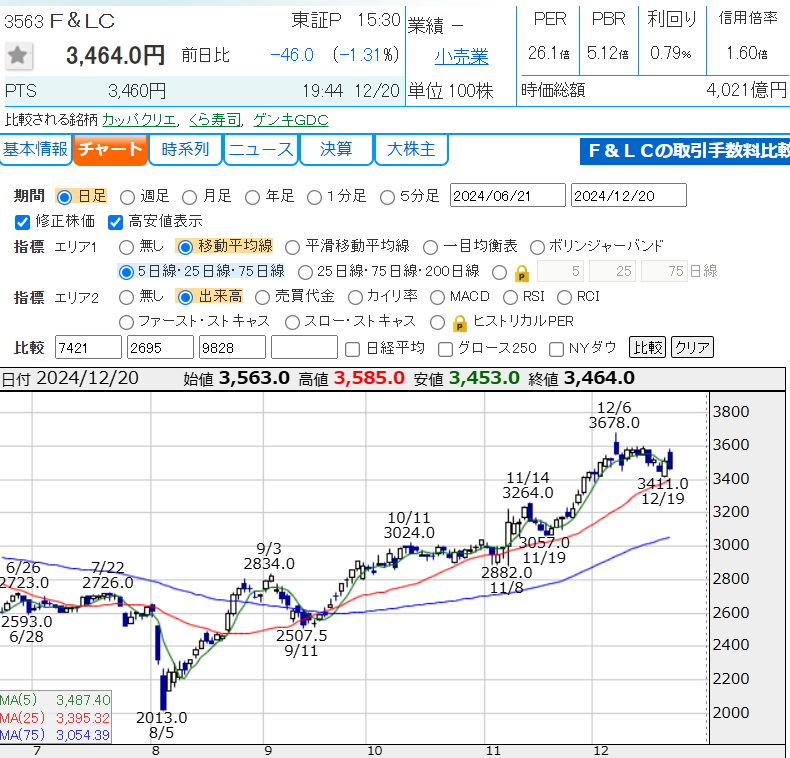Click the comparison code field containing 7421
This screenshot has width=790, height=758.
pos(88,348)
